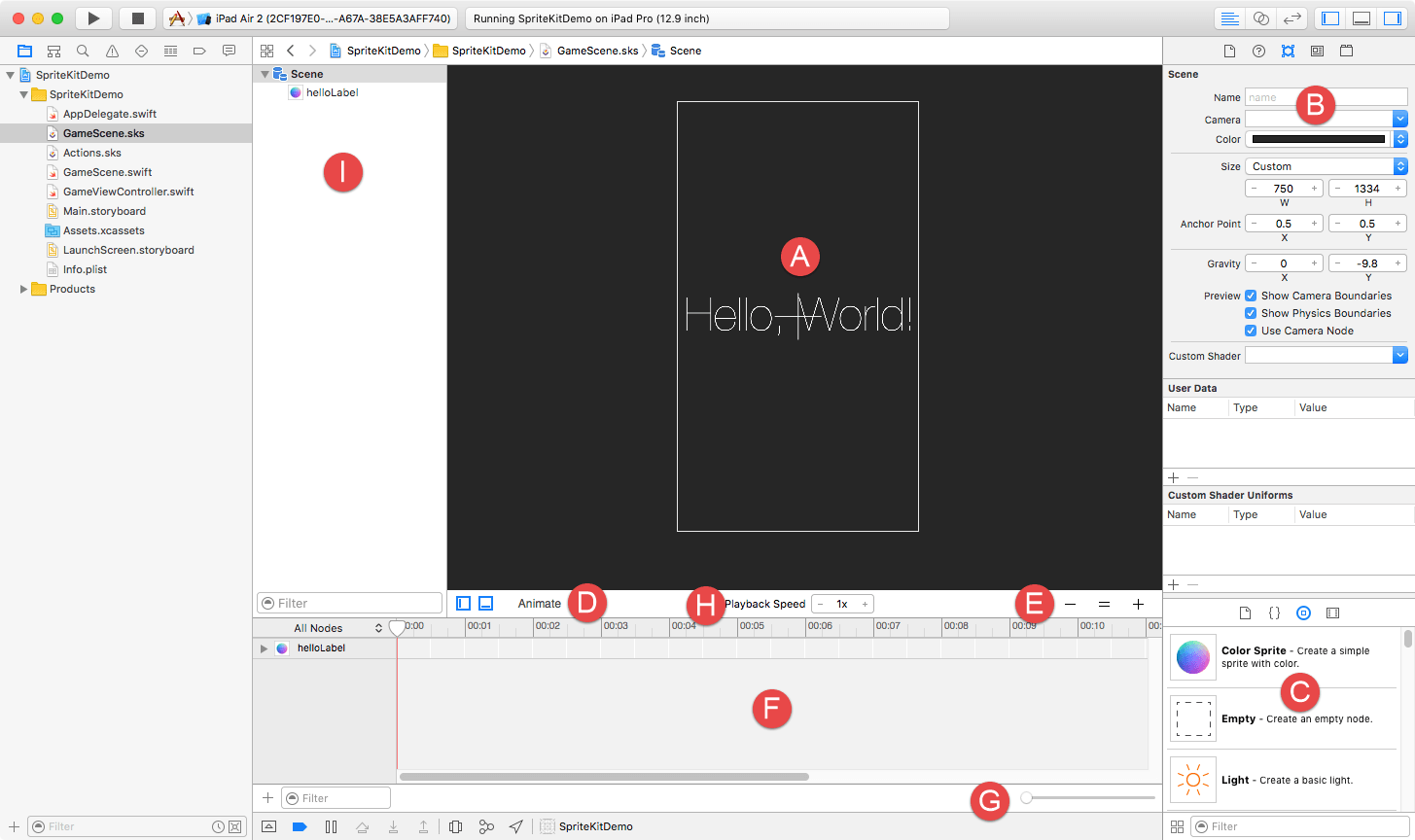Uncheck Show Camera Boundaries
The image size is (1415, 840).
(1251, 296)
